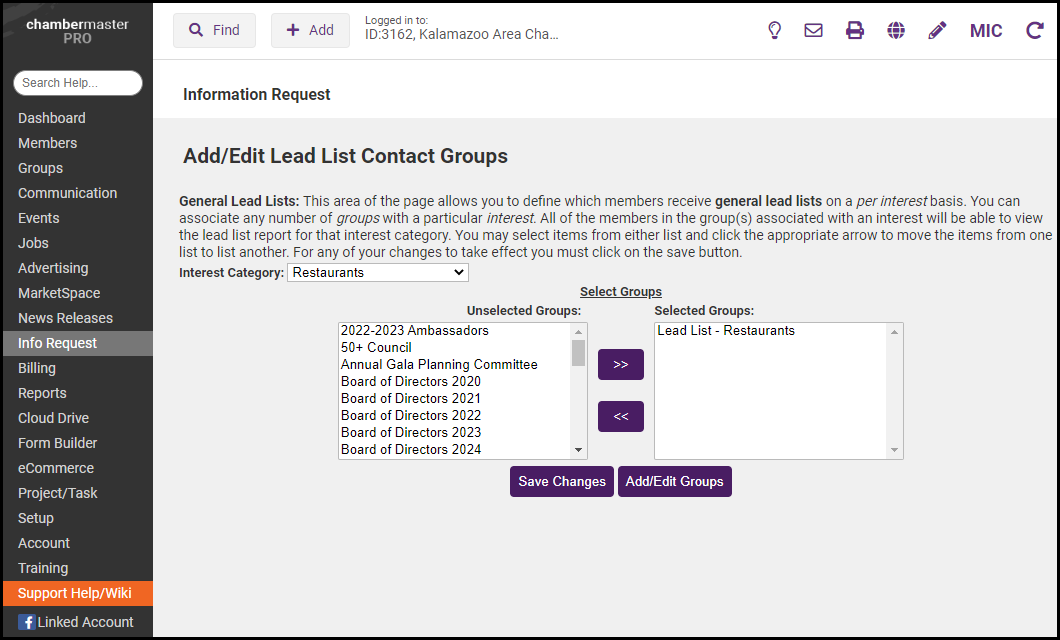Click the refresh arrow icon

[1034, 30]
